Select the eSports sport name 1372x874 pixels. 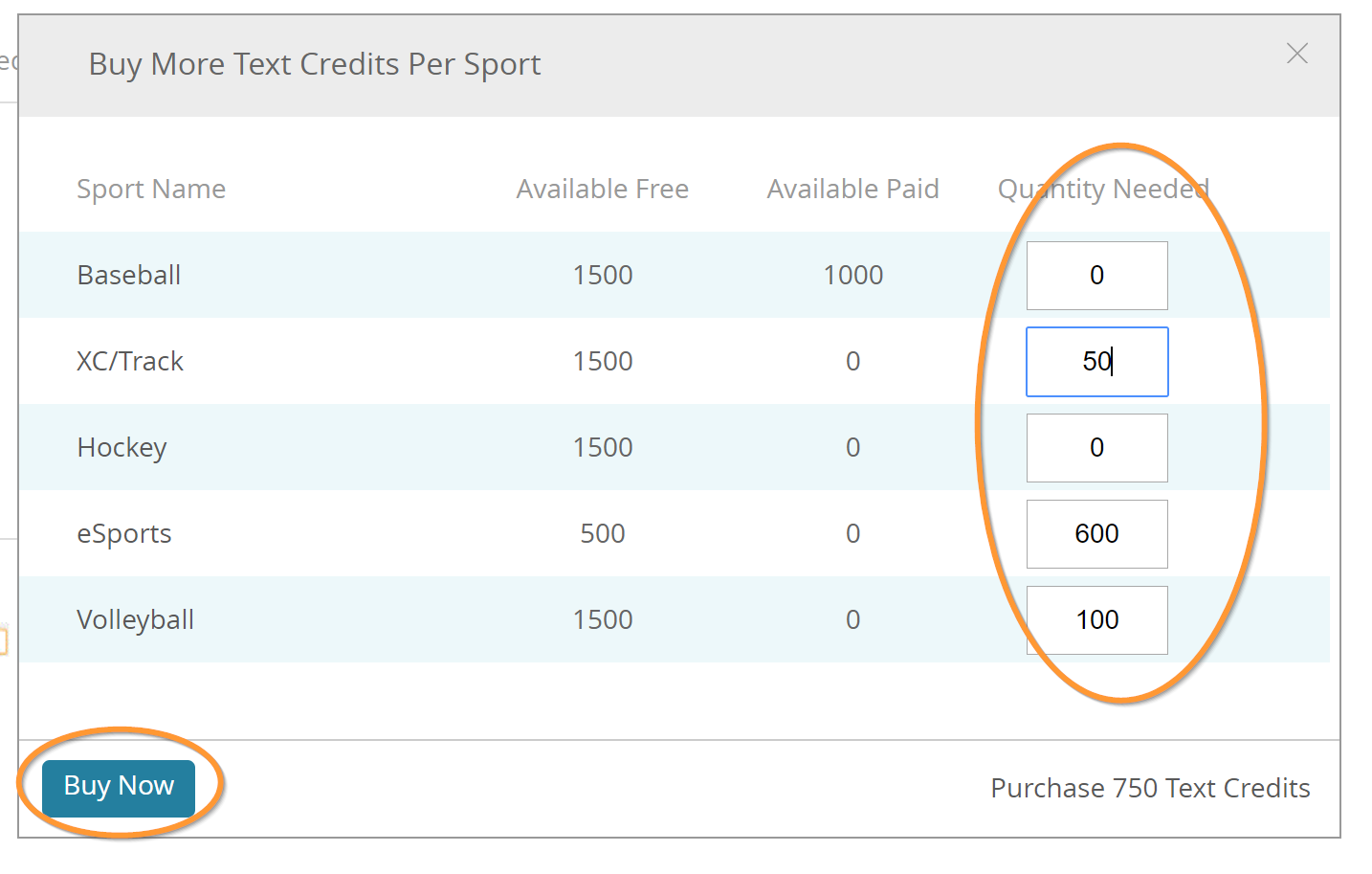coord(124,534)
